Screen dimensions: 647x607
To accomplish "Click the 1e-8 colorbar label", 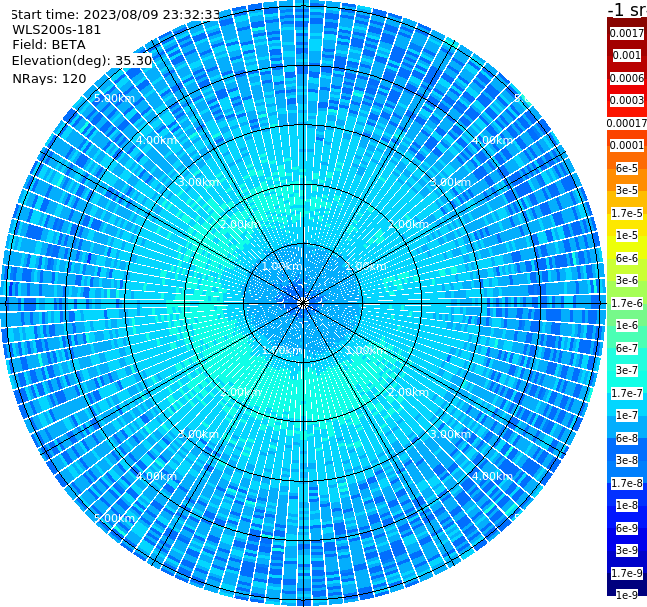I will (x=627, y=505).
